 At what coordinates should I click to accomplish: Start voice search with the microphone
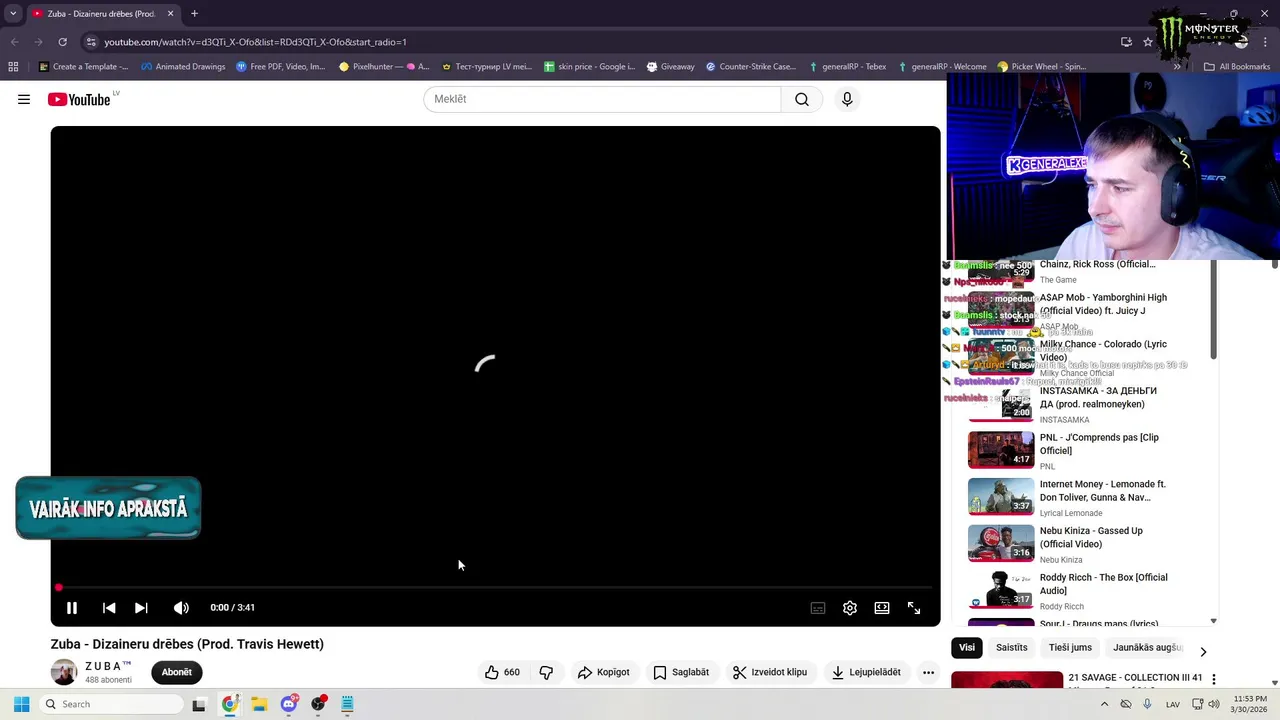point(847,99)
